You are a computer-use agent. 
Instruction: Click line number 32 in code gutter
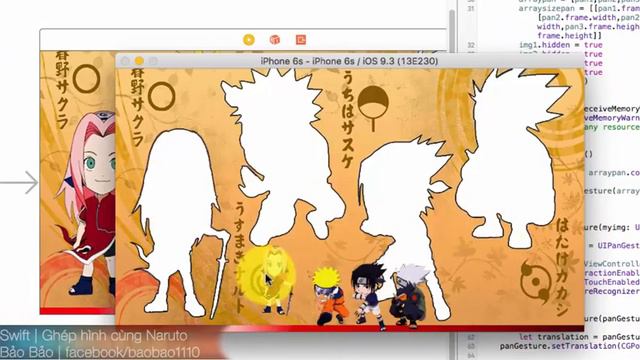pyautogui.click(x=471, y=45)
